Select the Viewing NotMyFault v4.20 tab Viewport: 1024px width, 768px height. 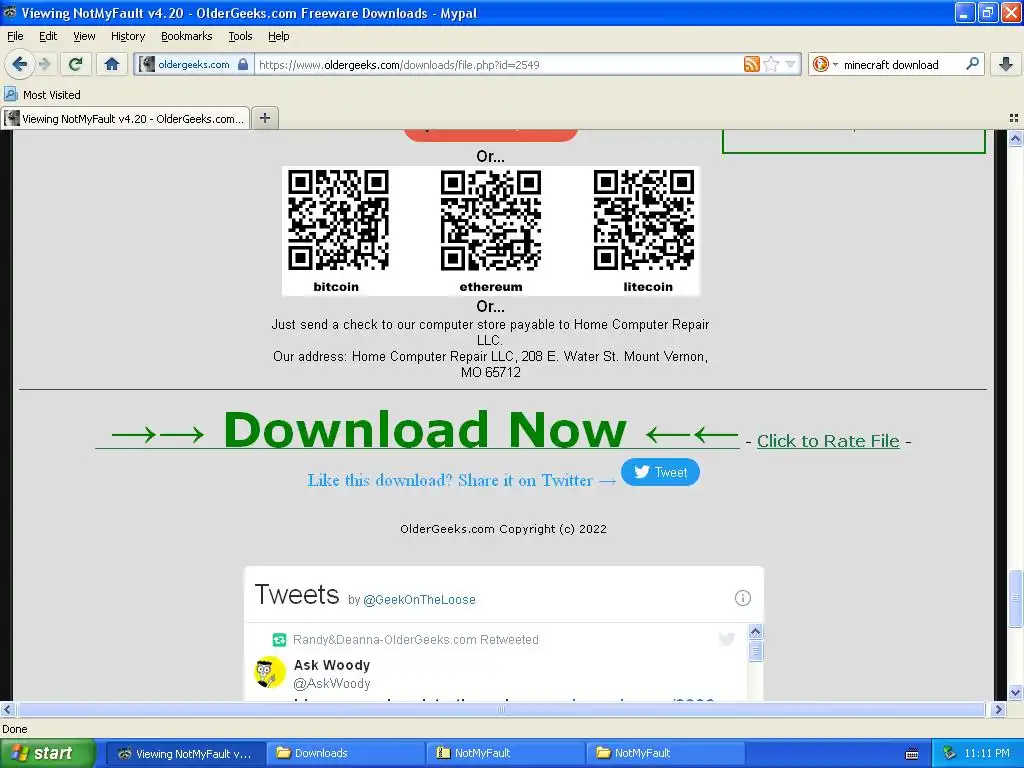coord(125,118)
